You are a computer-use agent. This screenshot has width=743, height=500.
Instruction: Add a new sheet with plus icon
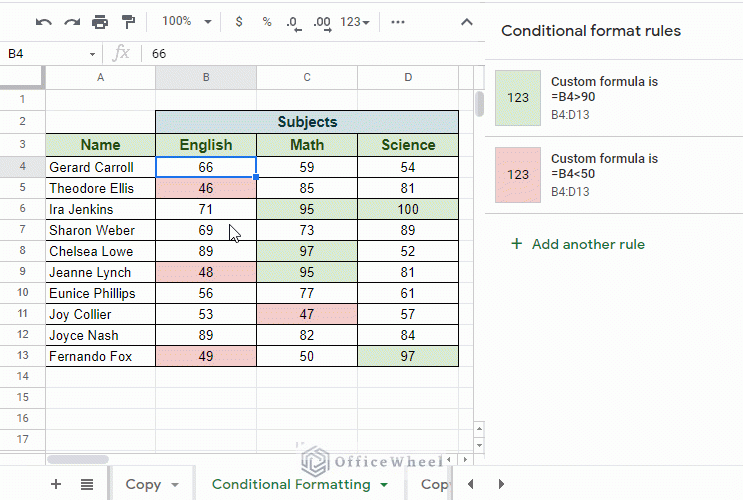[56, 484]
